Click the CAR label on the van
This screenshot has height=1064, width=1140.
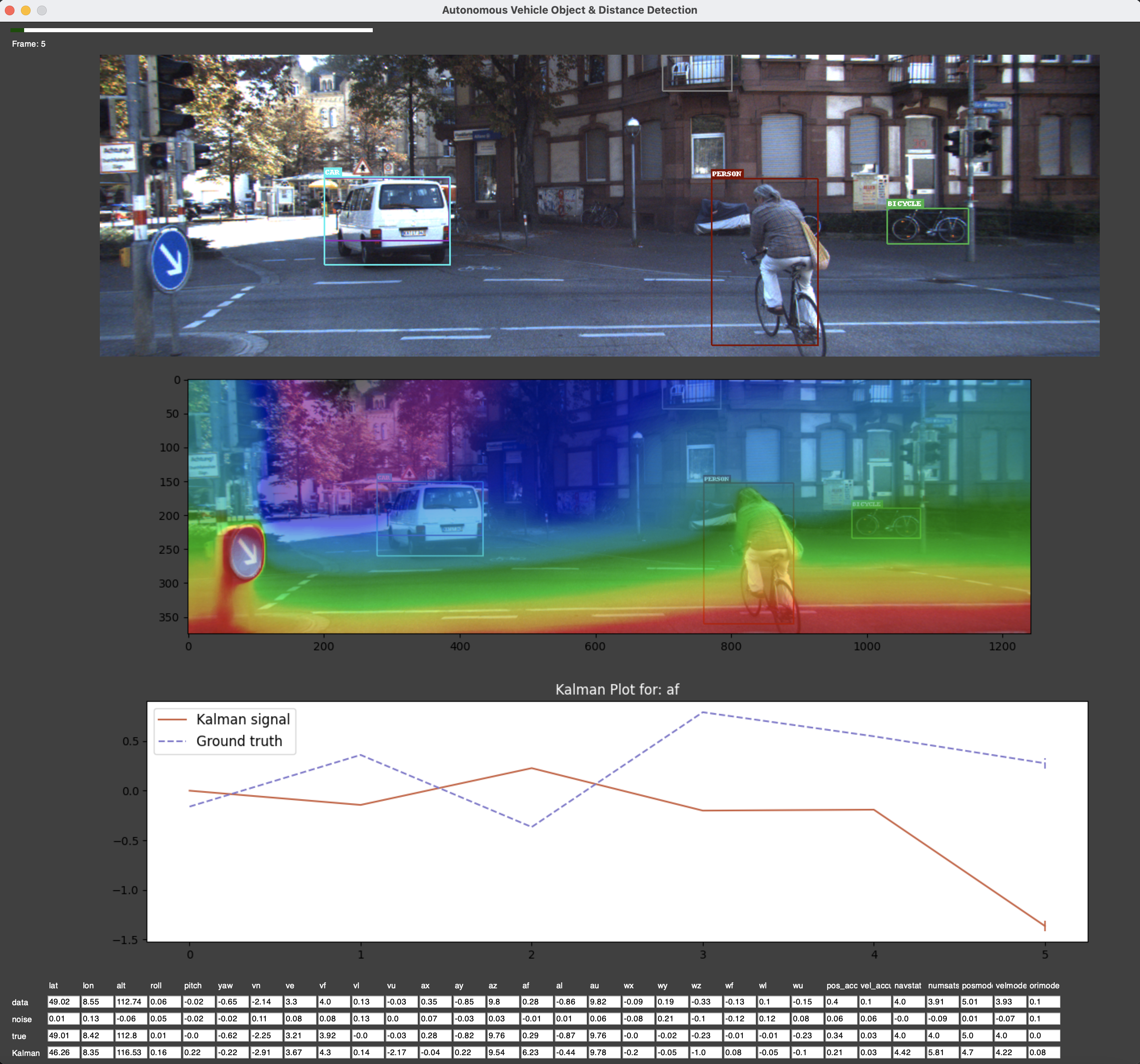332,172
